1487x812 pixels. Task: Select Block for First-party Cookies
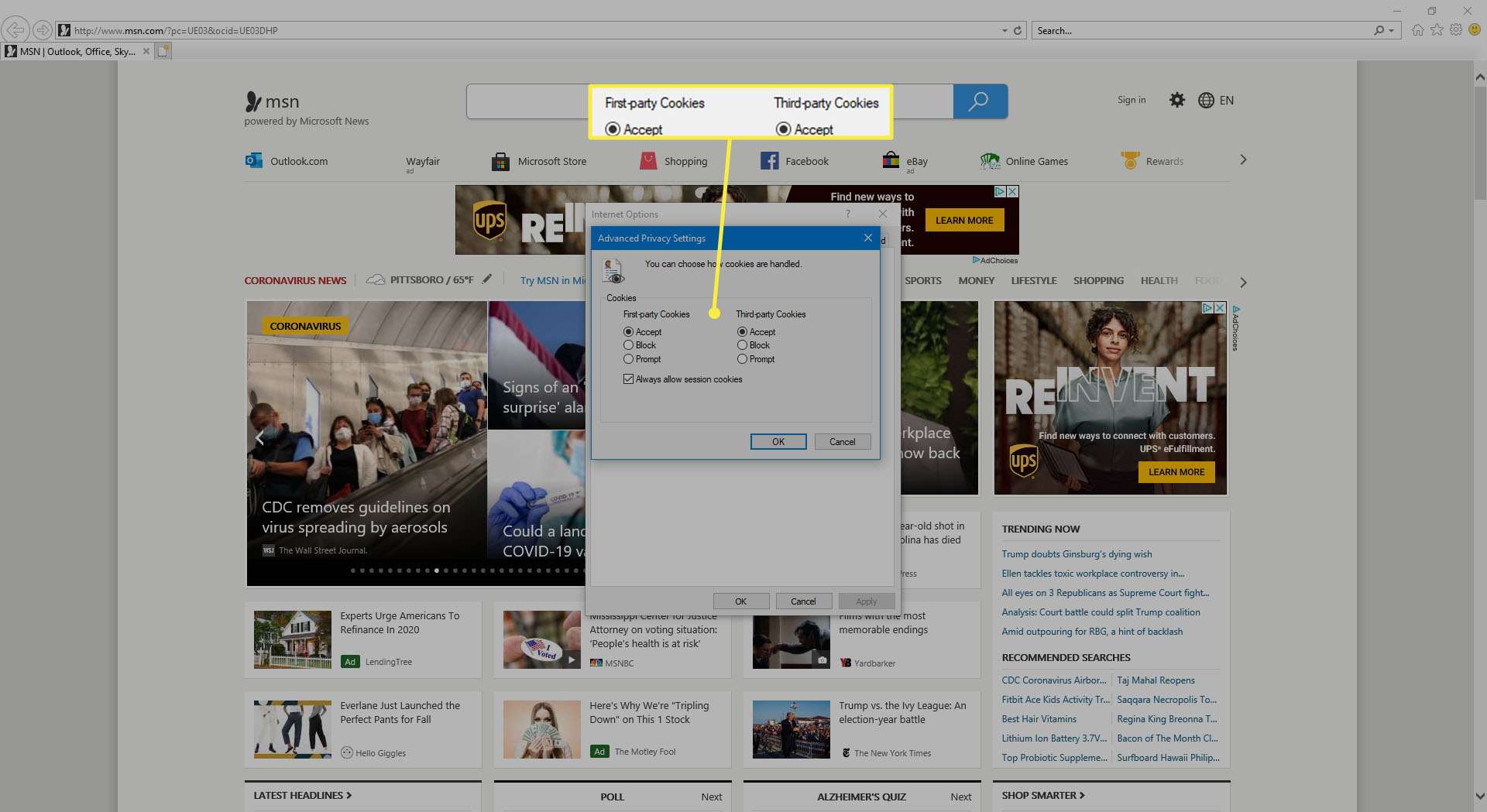[x=628, y=345]
